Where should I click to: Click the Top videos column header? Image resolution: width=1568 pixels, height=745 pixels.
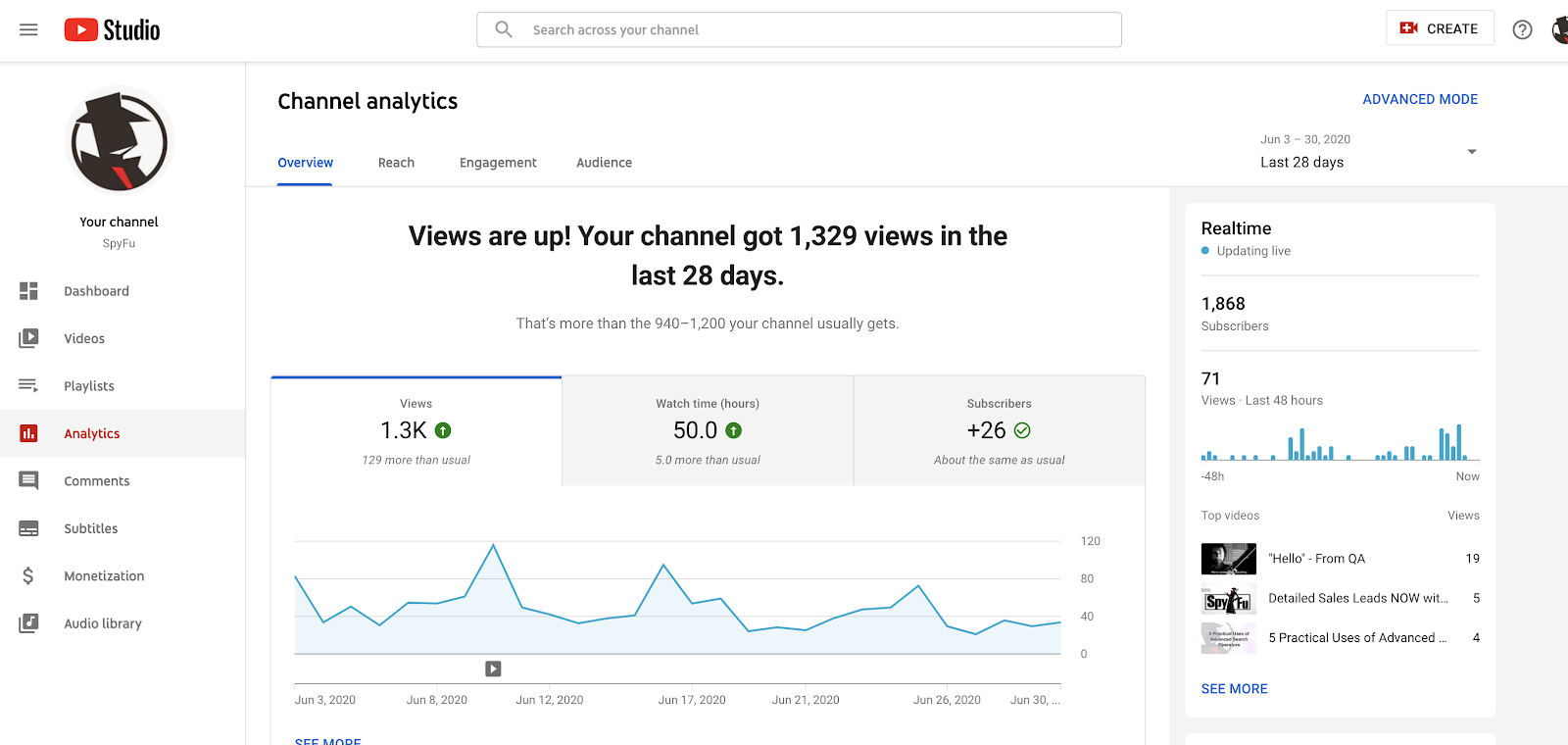pyautogui.click(x=1230, y=516)
